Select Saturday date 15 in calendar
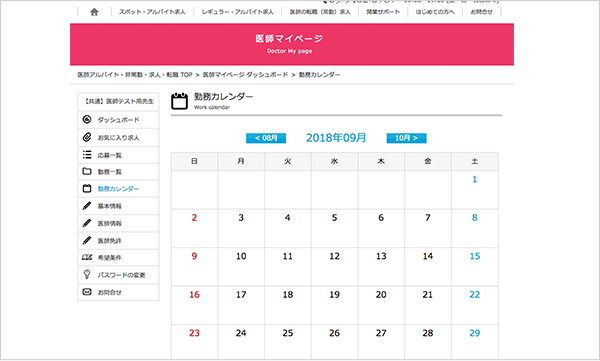 tap(475, 256)
